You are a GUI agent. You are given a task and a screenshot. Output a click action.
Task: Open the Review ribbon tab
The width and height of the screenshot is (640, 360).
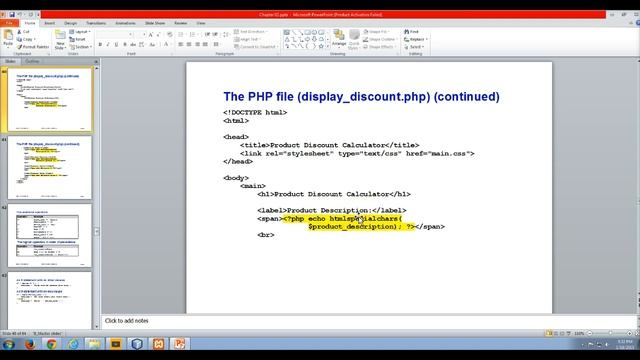(181, 23)
